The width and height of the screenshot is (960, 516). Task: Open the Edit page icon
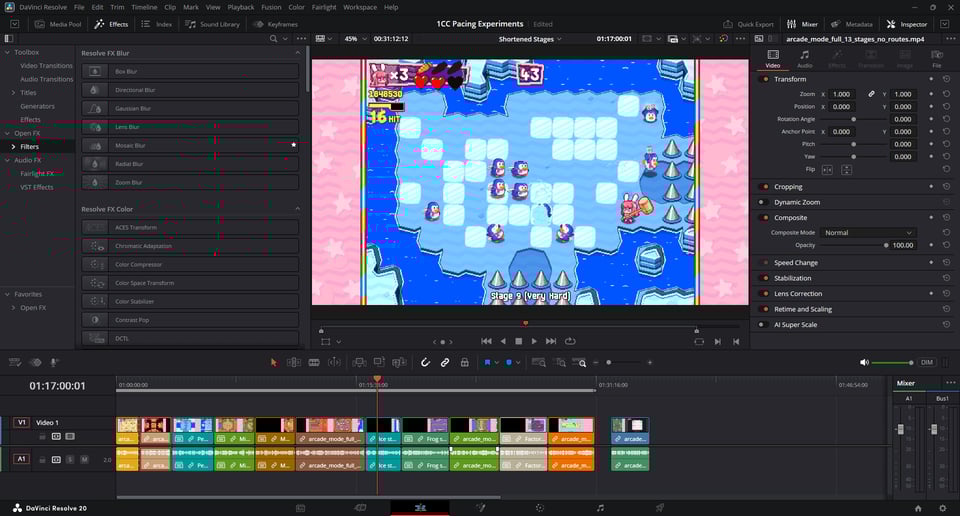coord(420,507)
